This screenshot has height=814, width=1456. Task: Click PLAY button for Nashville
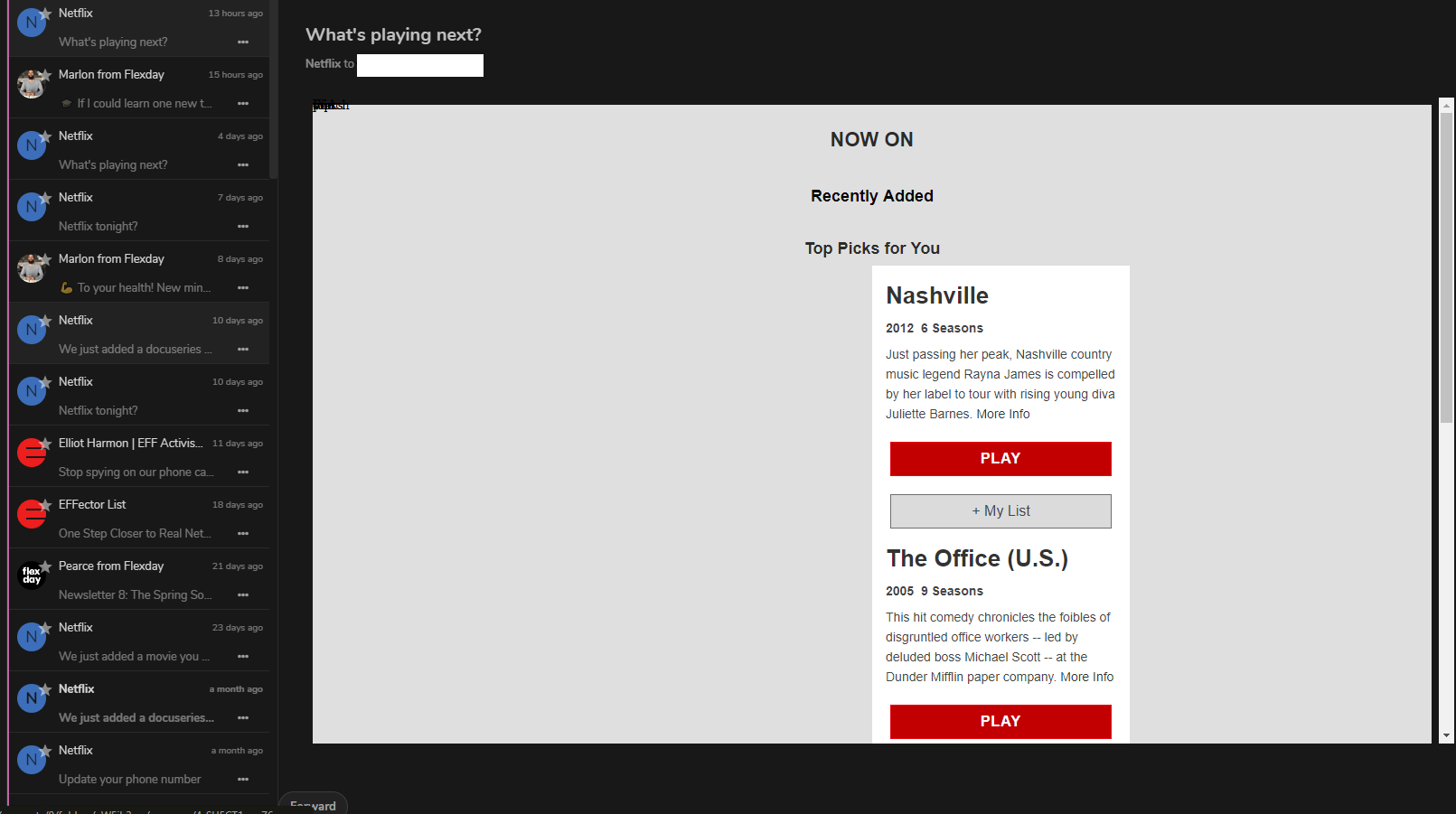tap(1000, 459)
